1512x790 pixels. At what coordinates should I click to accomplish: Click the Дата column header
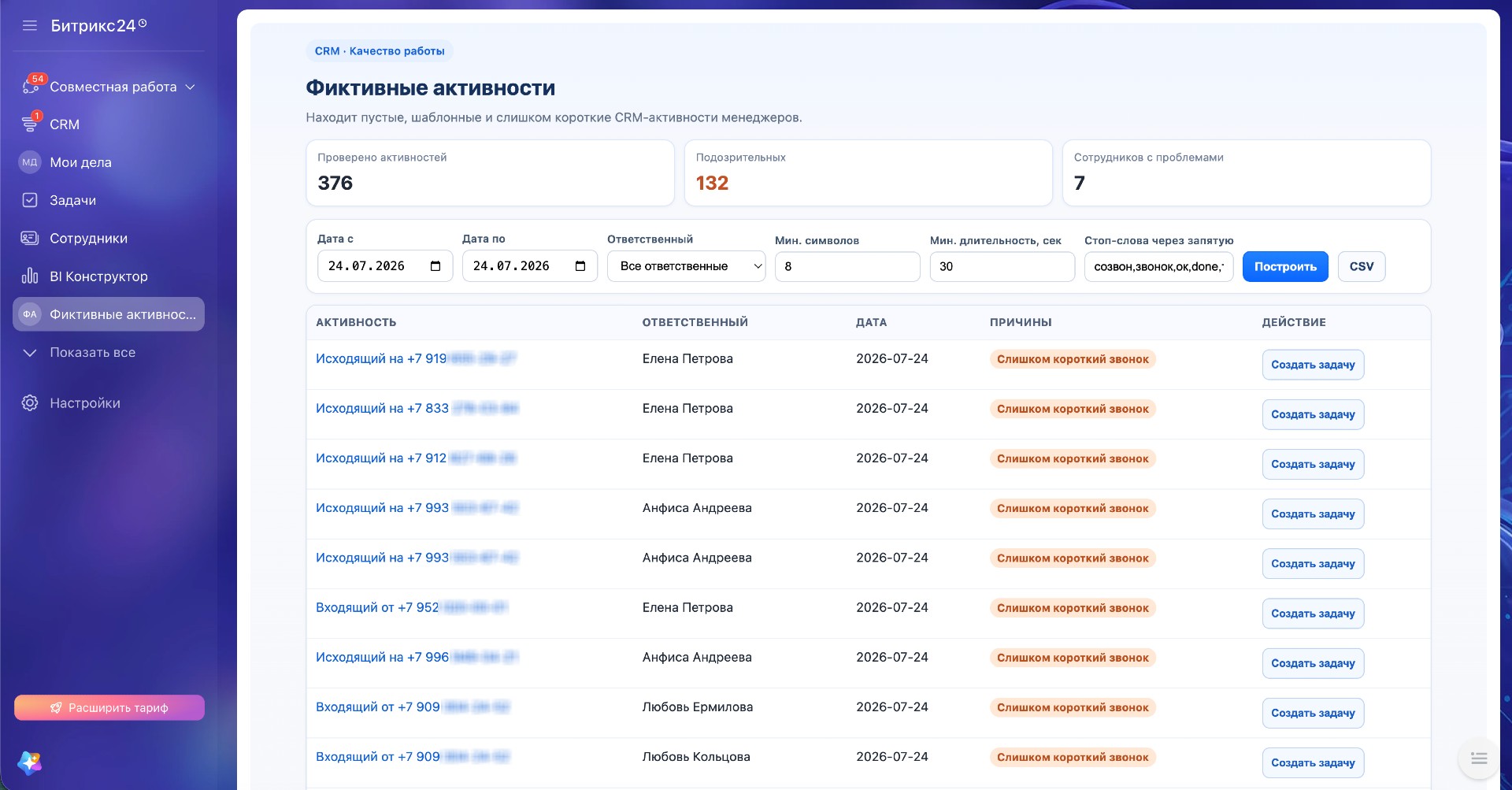872,322
